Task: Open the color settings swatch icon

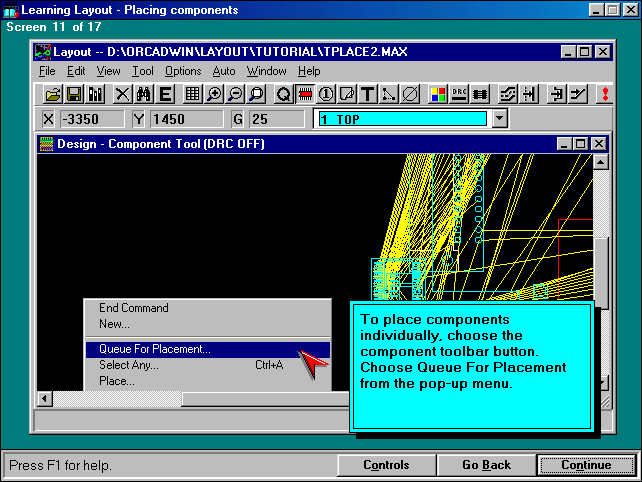Action: pyautogui.click(x=438, y=94)
